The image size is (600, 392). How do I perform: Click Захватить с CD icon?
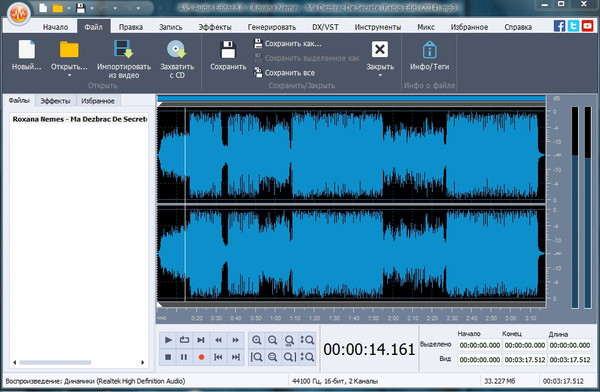[x=176, y=49]
